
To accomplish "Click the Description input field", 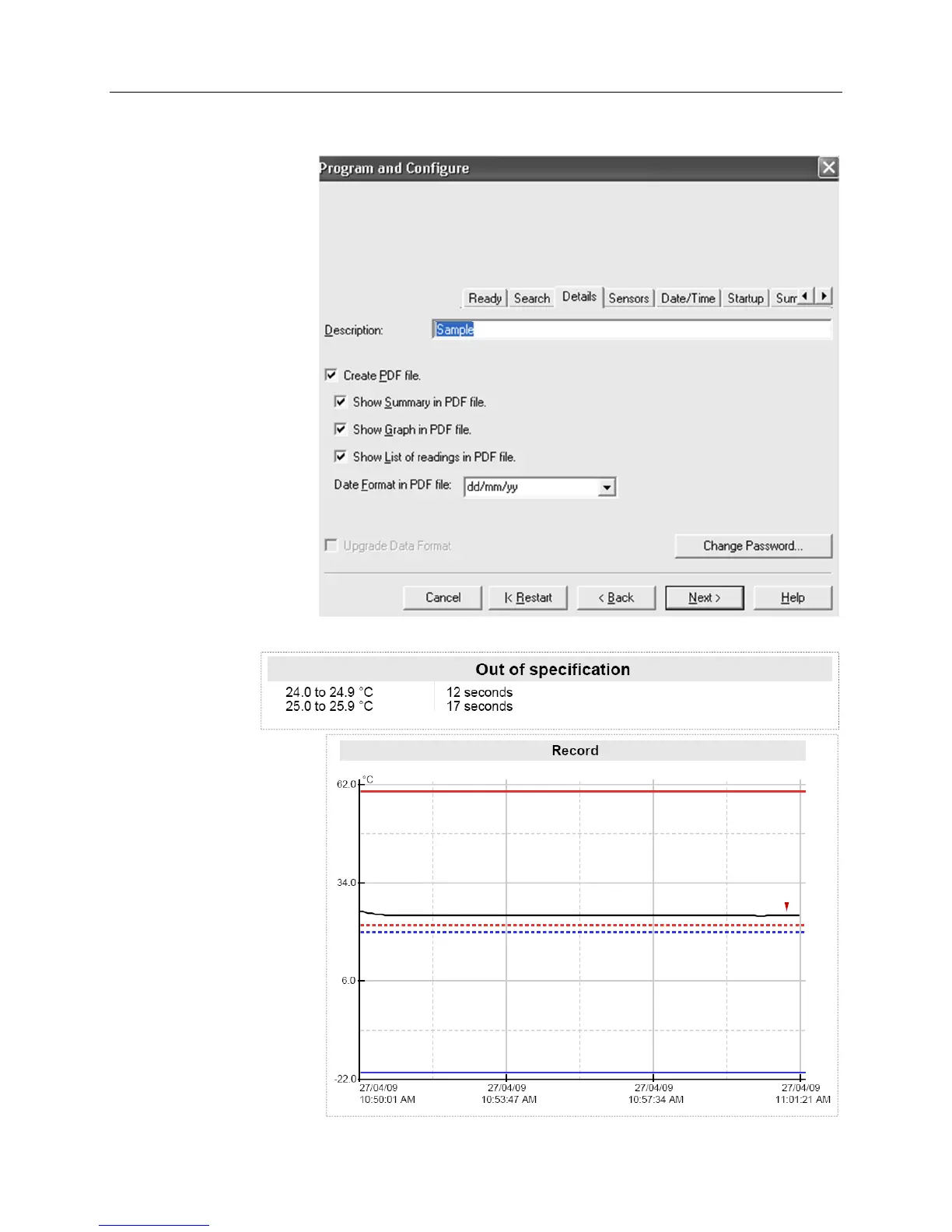I will pyautogui.click(x=632, y=330).
